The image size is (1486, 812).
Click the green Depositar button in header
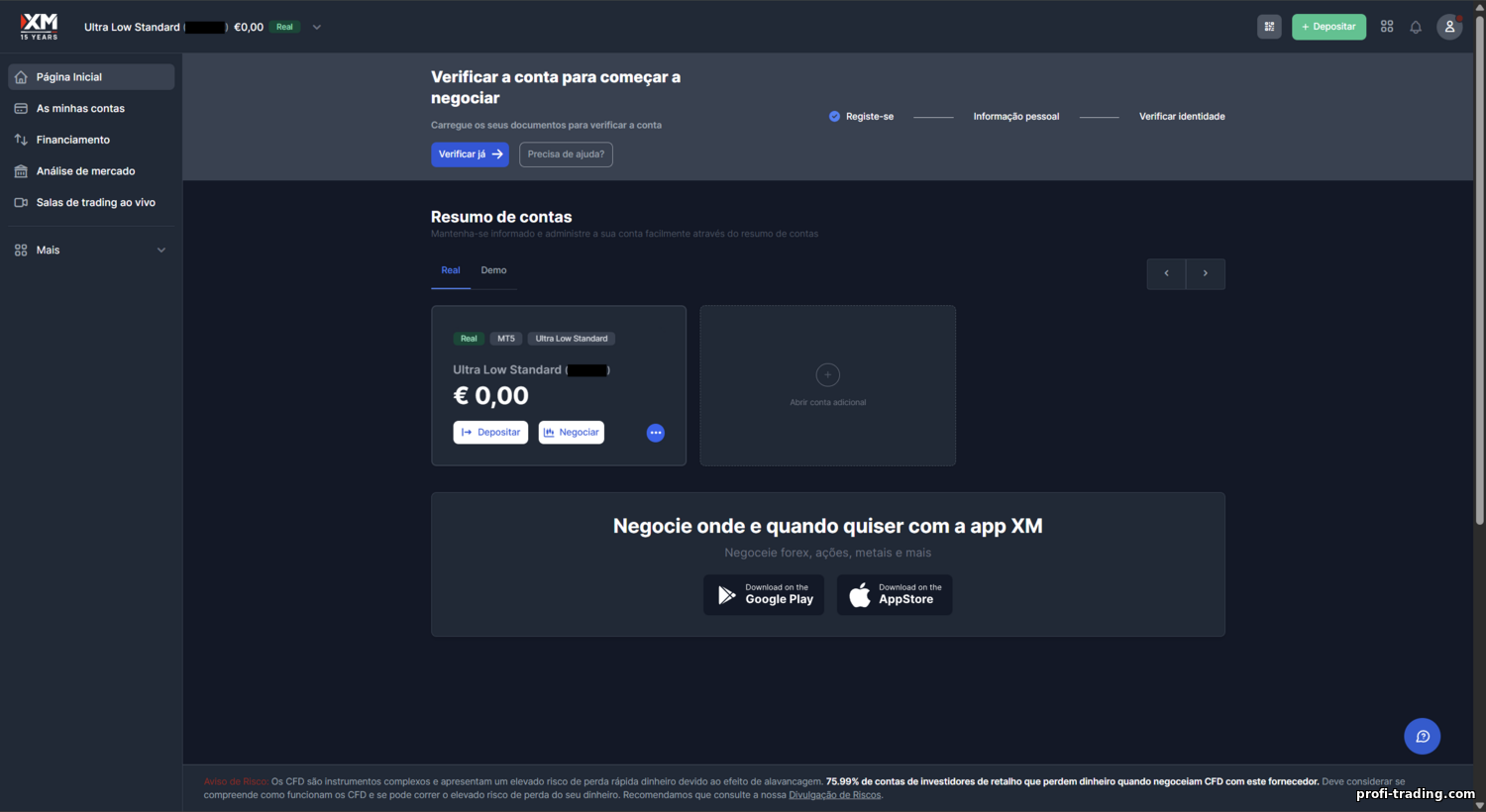pos(1328,27)
